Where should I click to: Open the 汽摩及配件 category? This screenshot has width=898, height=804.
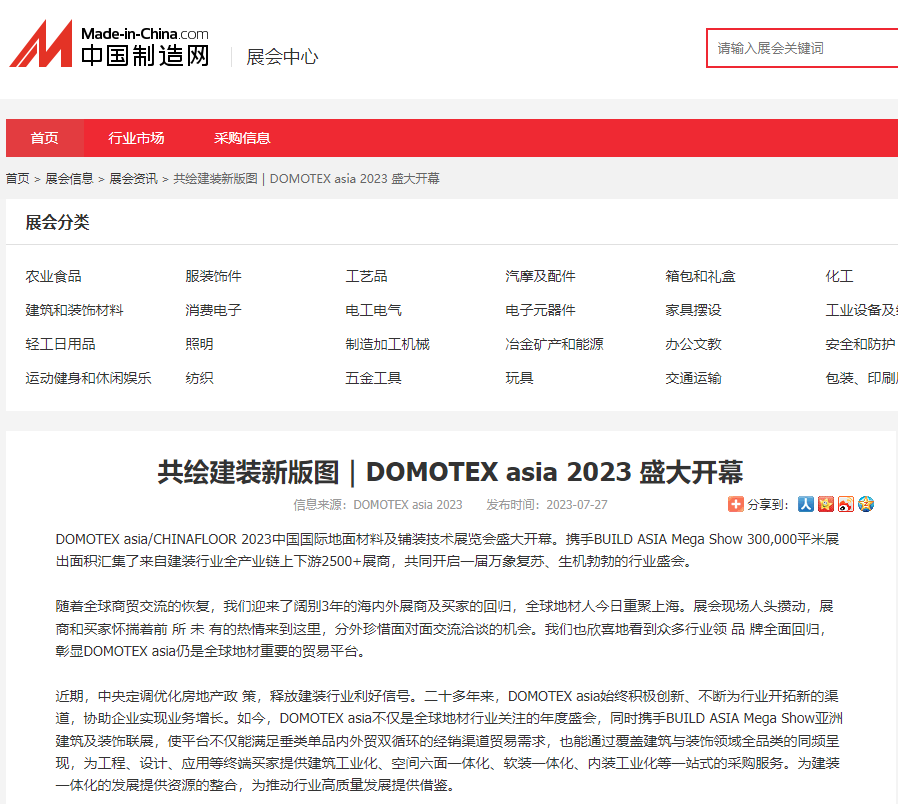point(541,277)
